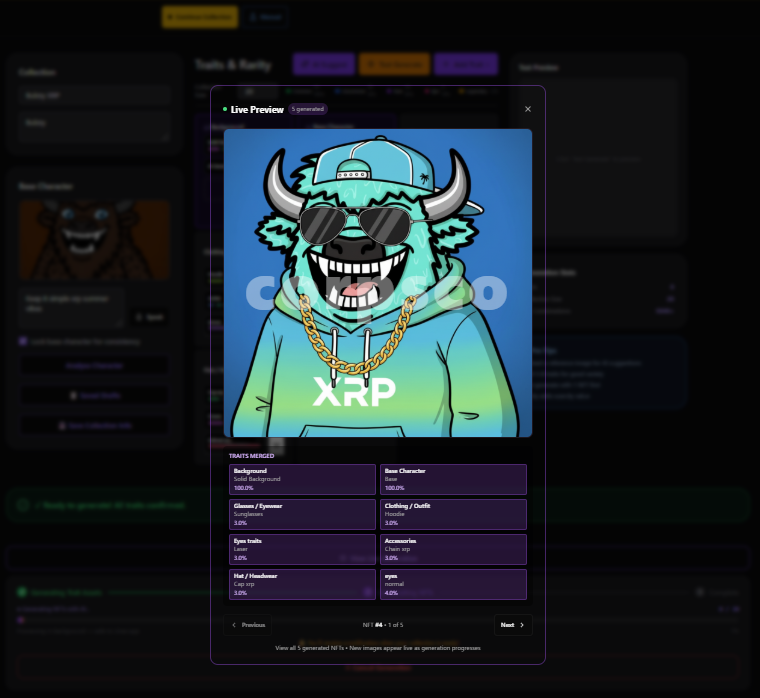Select the Accessories 'Chain xrp' card

tap(453, 549)
